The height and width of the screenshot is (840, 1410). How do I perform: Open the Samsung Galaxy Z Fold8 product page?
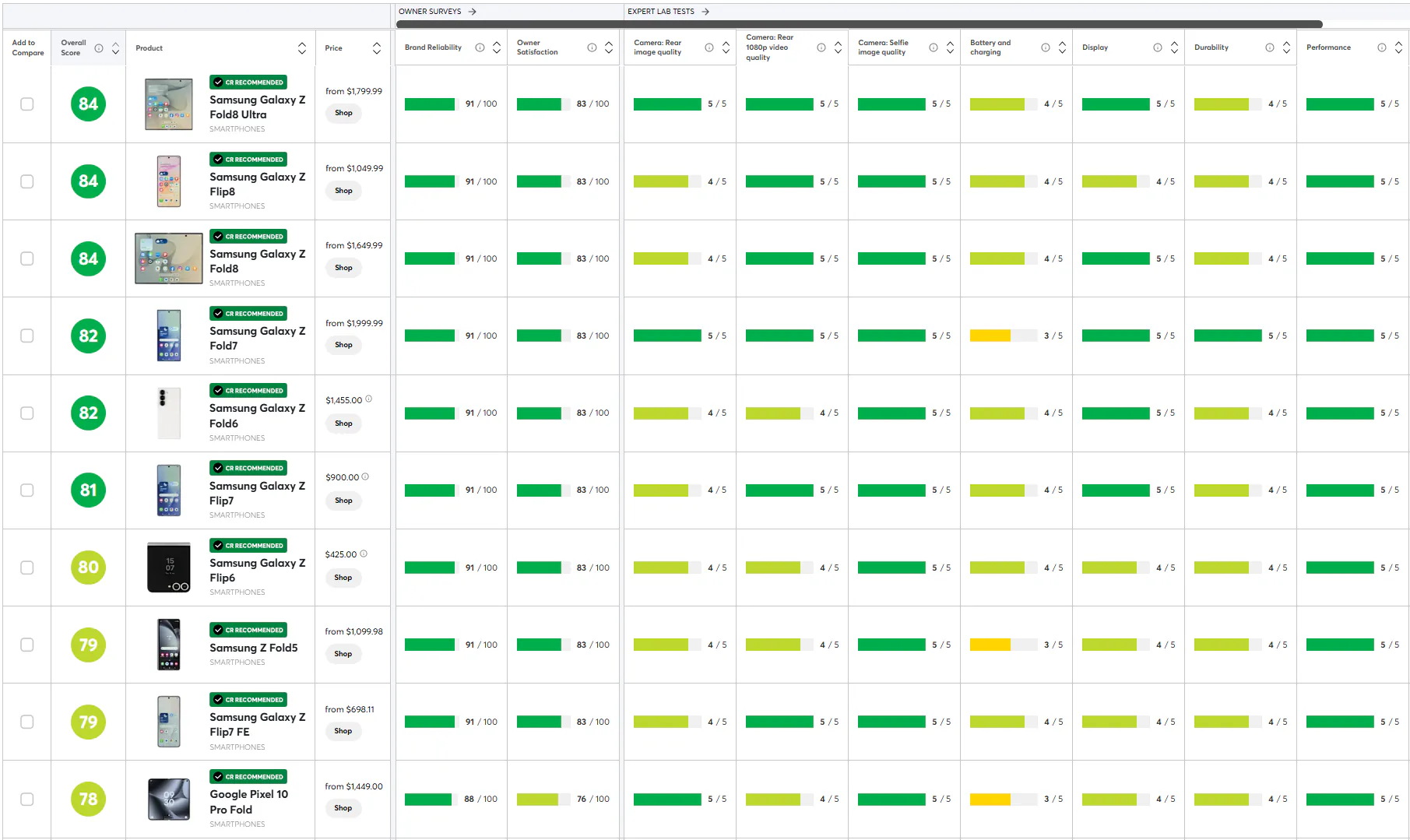click(258, 262)
